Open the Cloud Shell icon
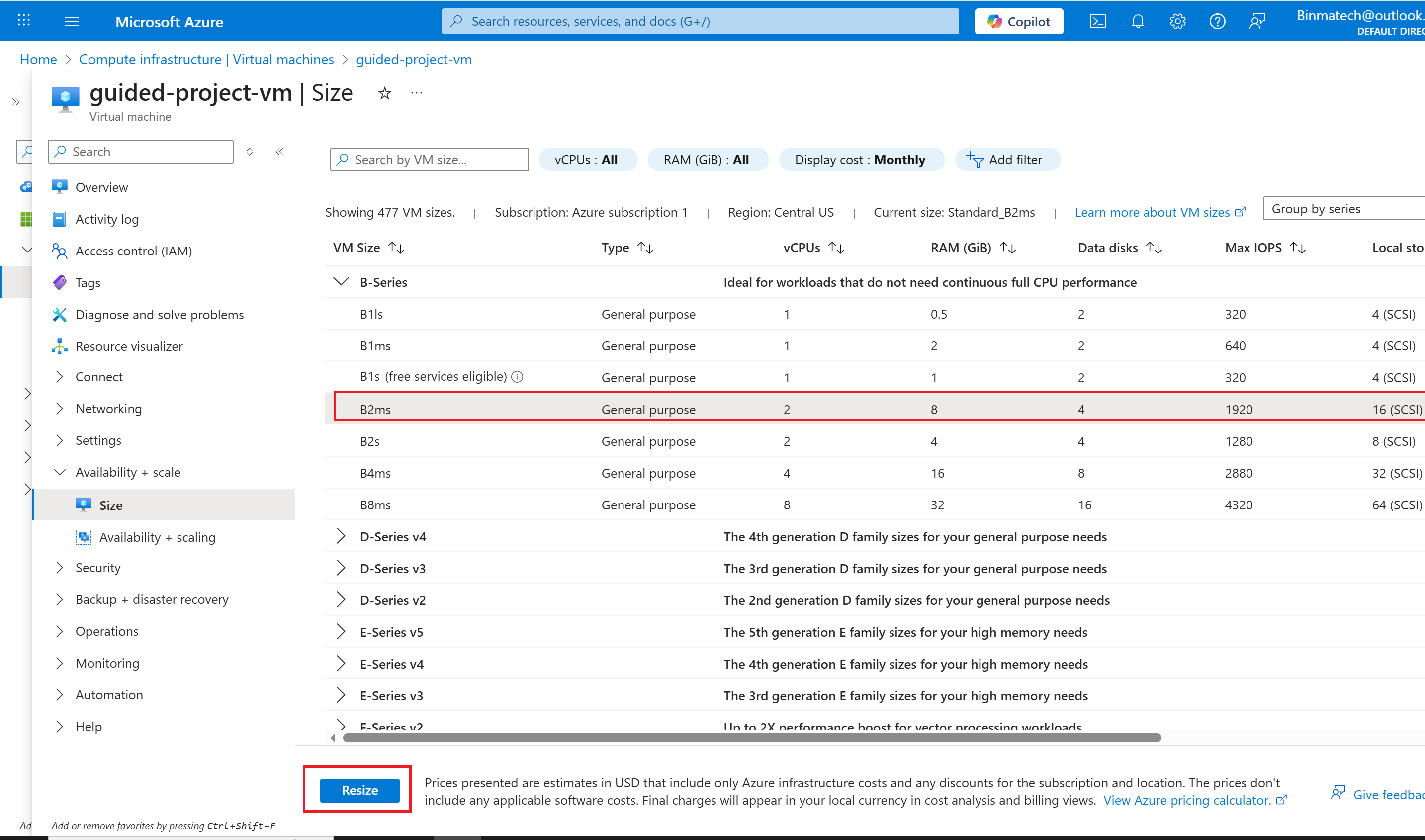This screenshot has width=1425, height=840. [1098, 21]
